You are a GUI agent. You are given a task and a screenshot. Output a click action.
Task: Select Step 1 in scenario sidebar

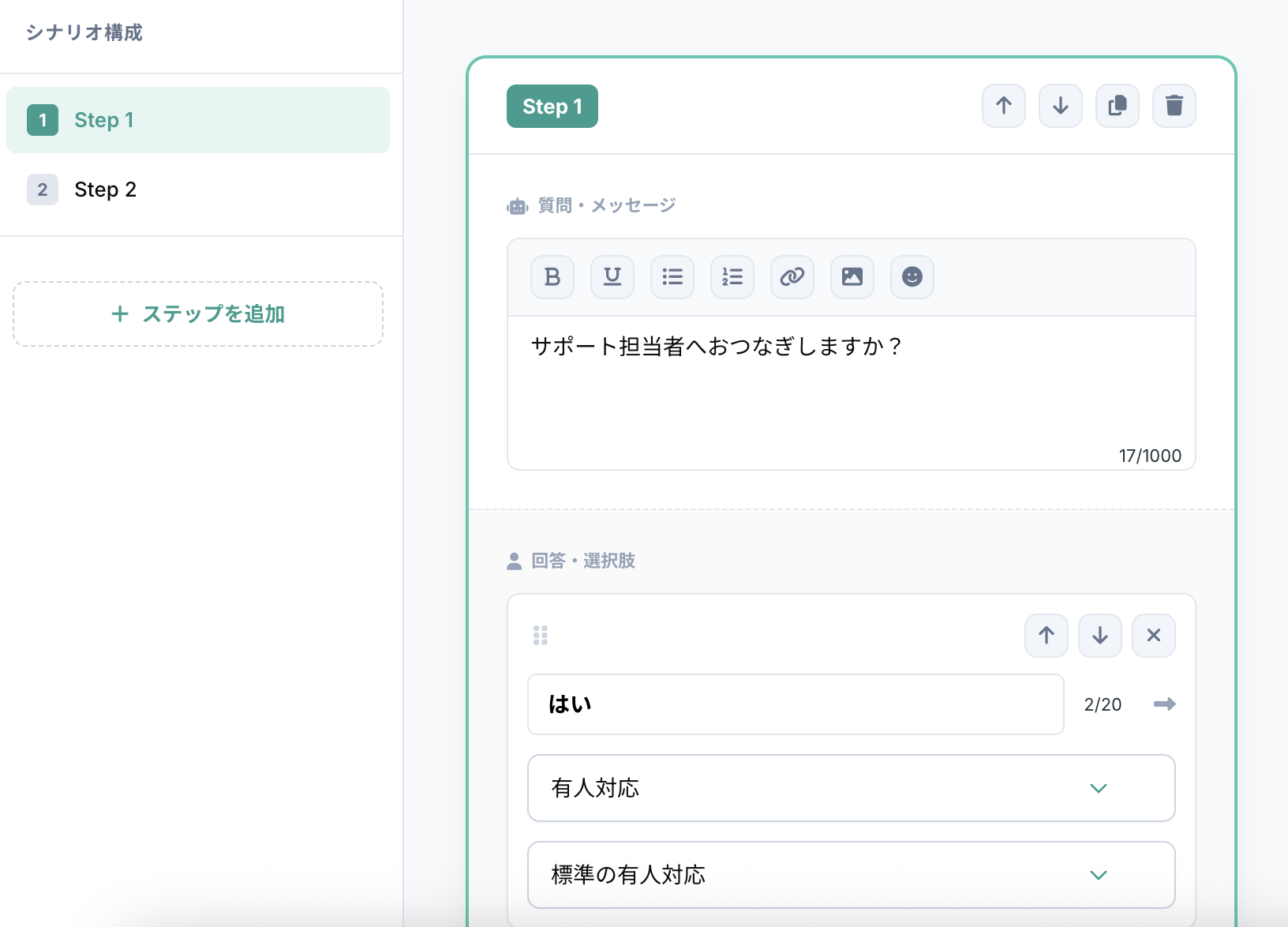[198, 120]
